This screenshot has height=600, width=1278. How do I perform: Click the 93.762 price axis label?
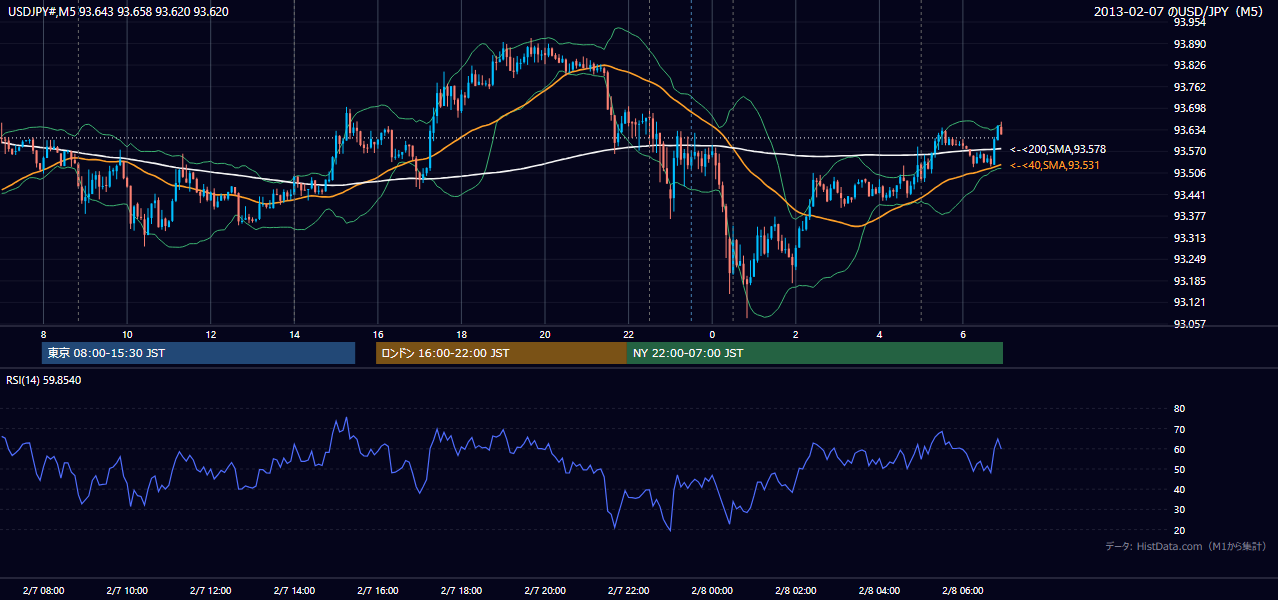pyautogui.click(x=1190, y=87)
